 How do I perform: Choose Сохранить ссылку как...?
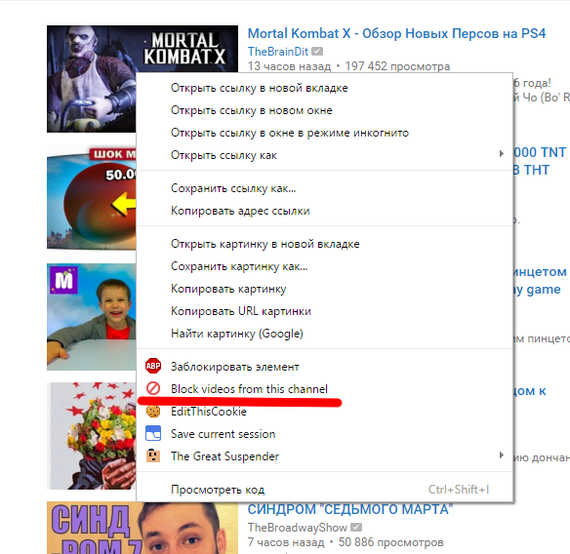click(325, 188)
